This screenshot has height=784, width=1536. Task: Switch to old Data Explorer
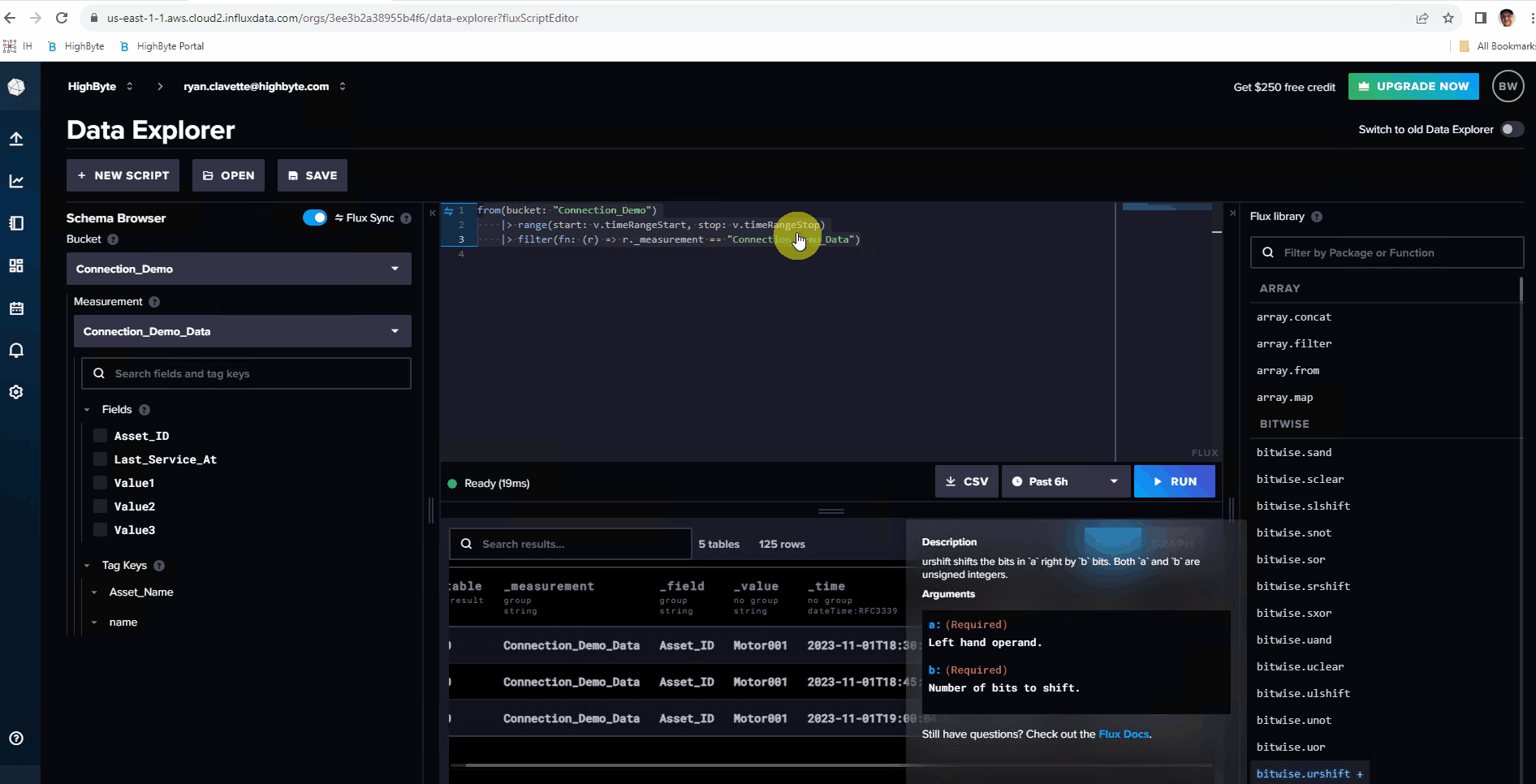click(x=1512, y=129)
